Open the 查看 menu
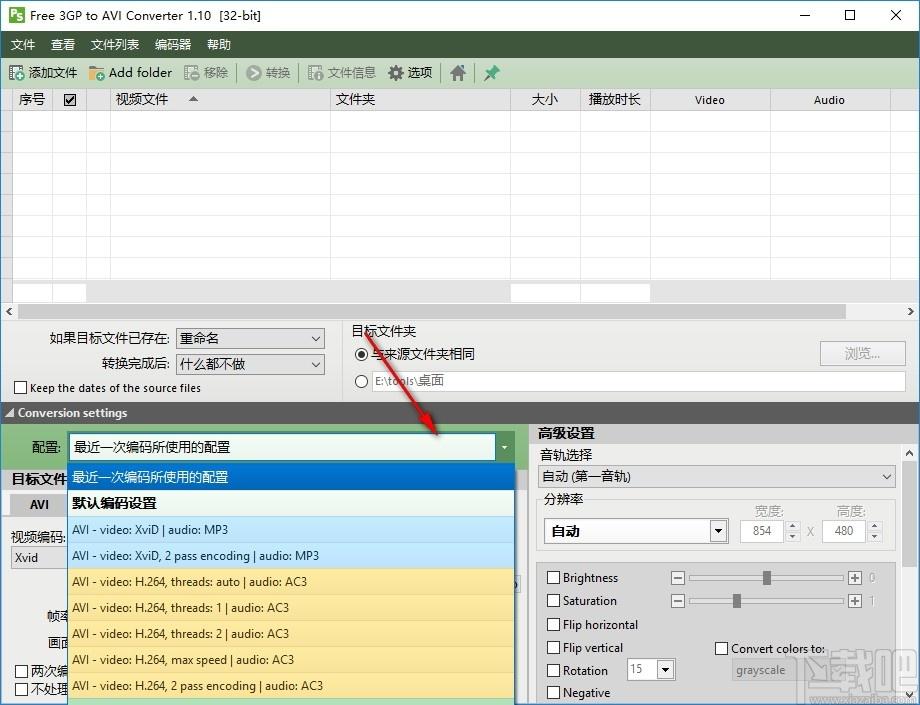Viewport: 920px width, 705px height. coord(63,45)
